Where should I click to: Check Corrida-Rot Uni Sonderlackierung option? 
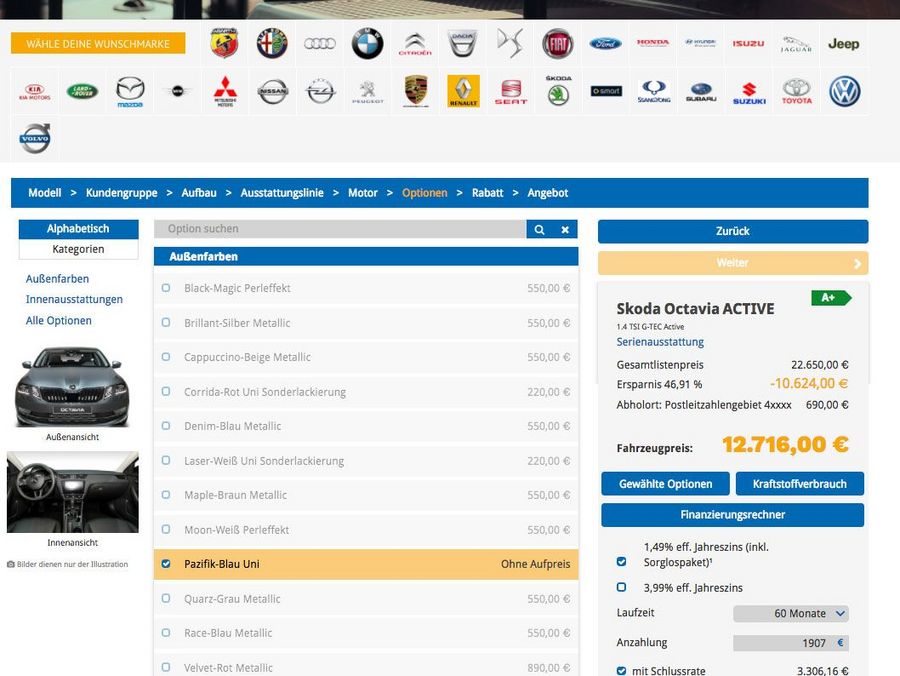166,391
